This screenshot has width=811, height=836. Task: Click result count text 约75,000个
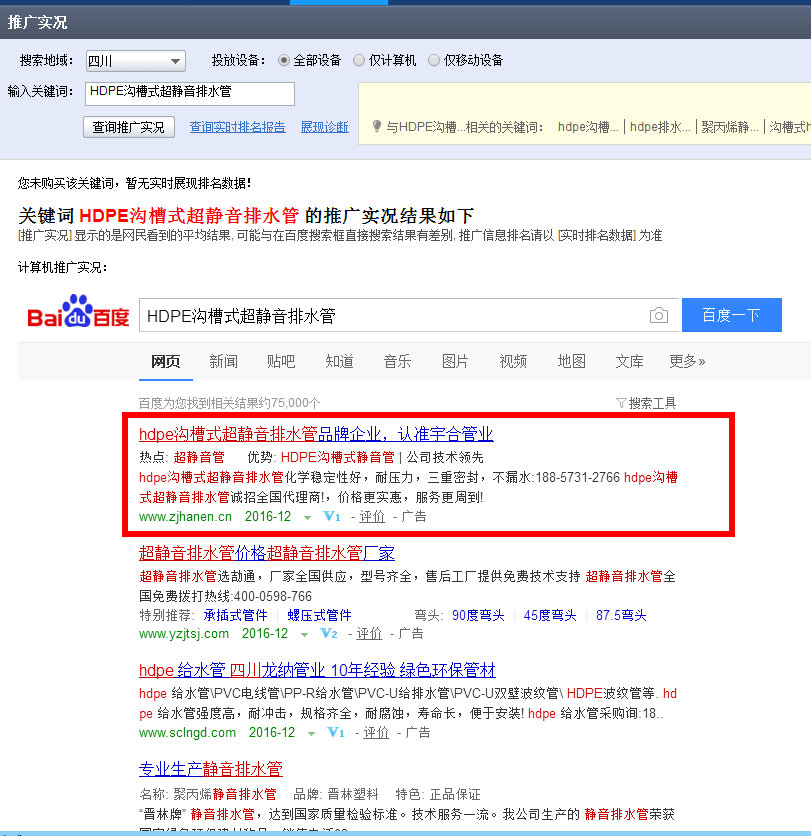(x=290, y=403)
